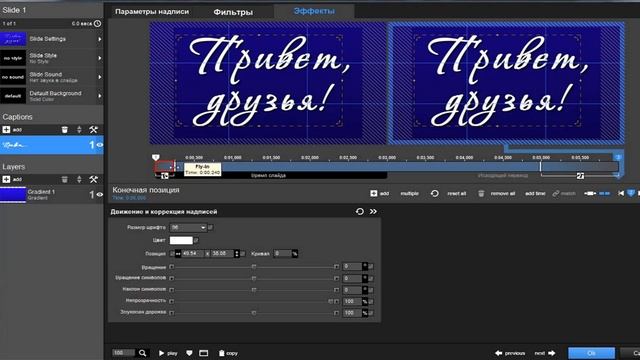Screen dimensions: 640x360
Task: Click the play button
Action: (x=168, y=353)
